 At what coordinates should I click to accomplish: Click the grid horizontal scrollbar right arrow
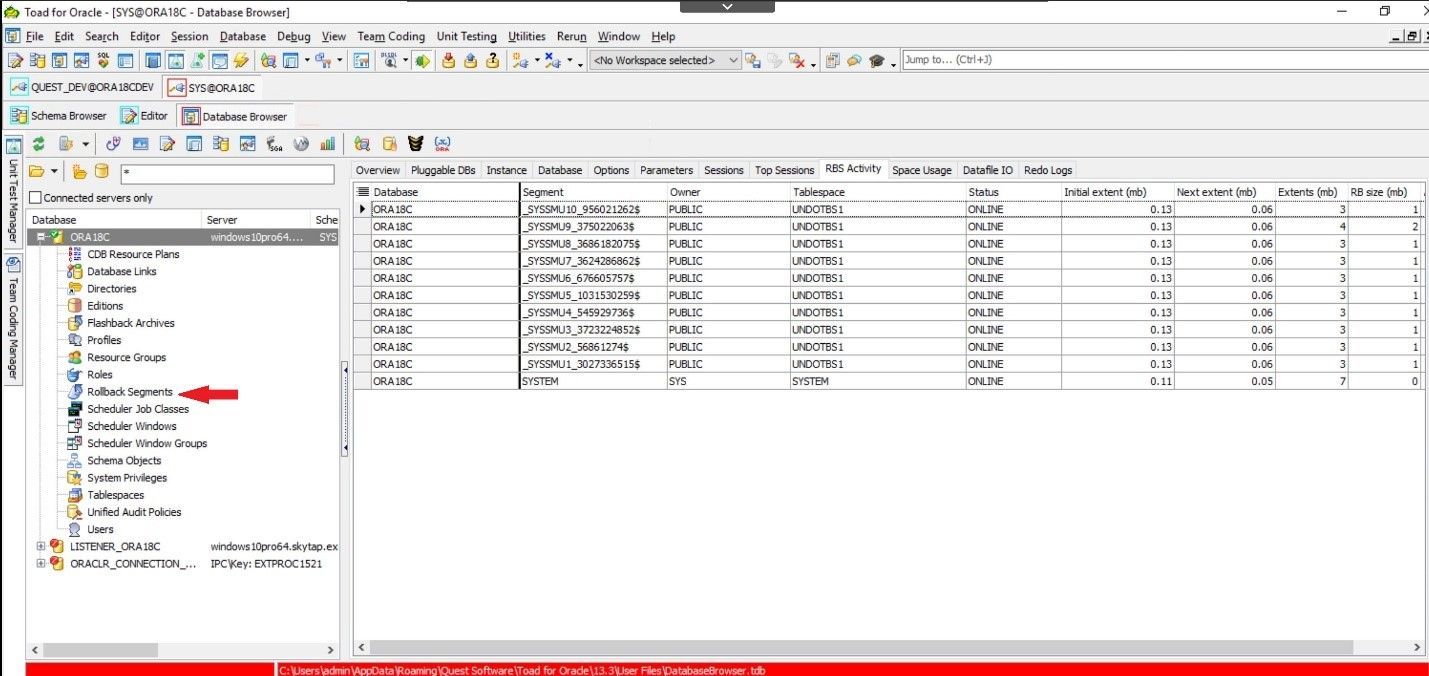coord(1415,649)
